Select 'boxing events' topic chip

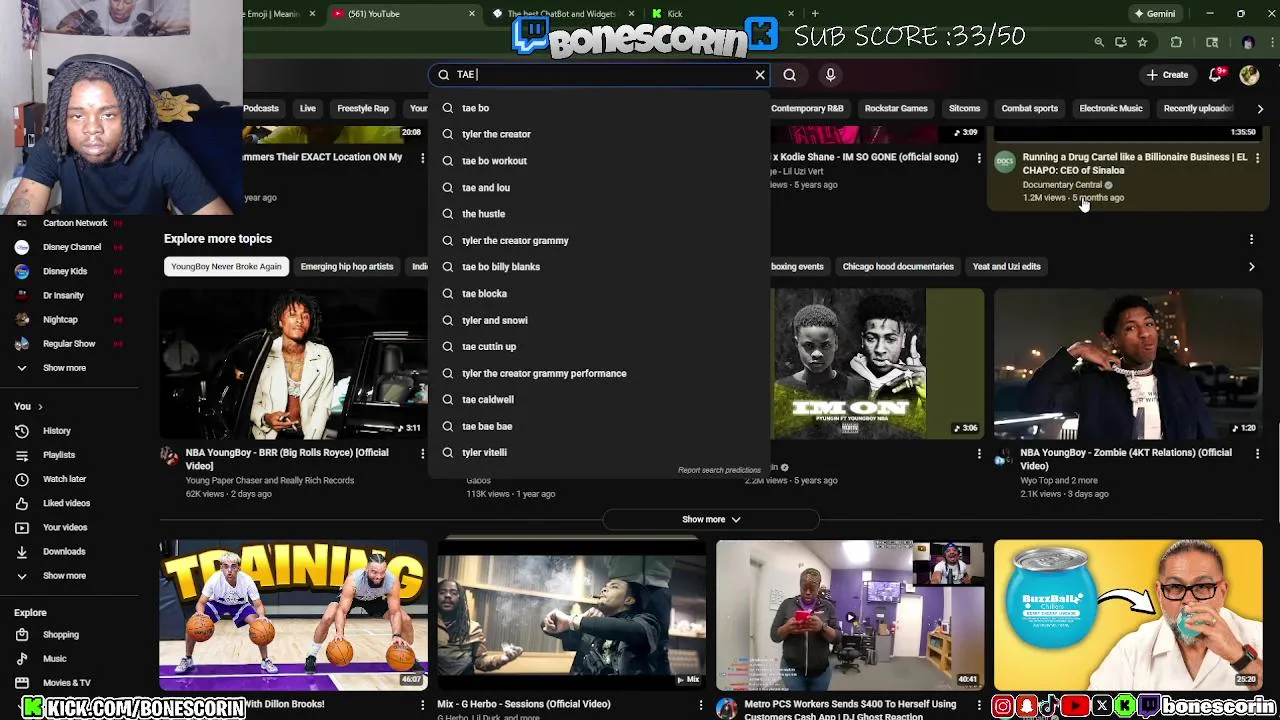click(x=797, y=267)
